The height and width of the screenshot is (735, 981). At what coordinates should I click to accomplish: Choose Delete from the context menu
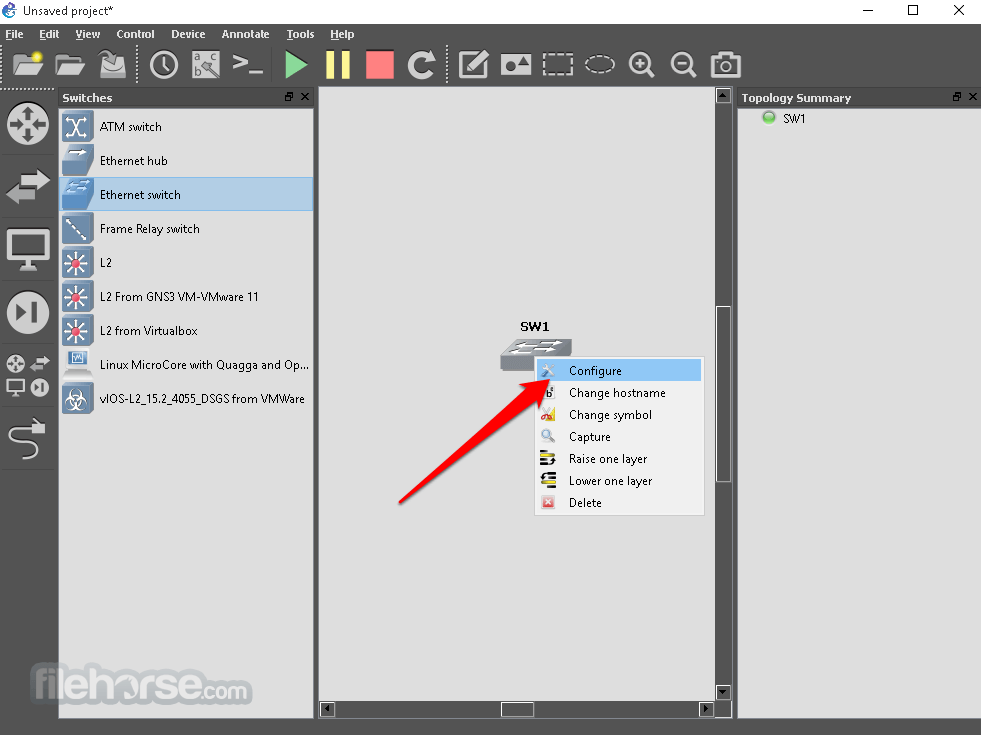click(x=619, y=502)
